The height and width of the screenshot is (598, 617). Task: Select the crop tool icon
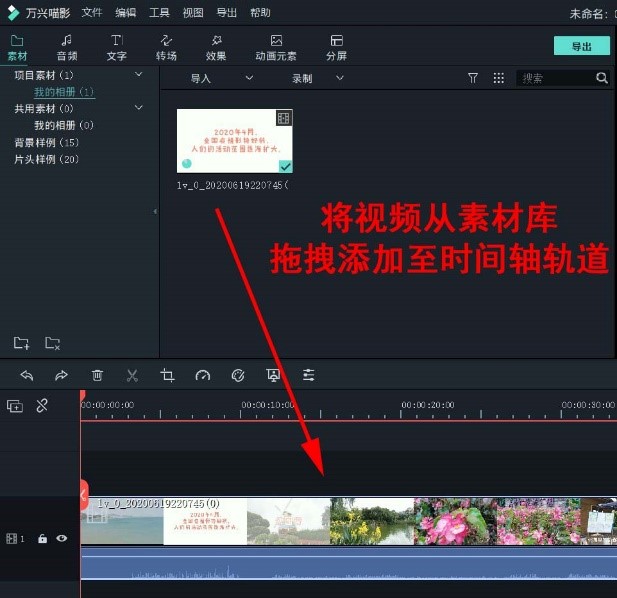click(168, 376)
